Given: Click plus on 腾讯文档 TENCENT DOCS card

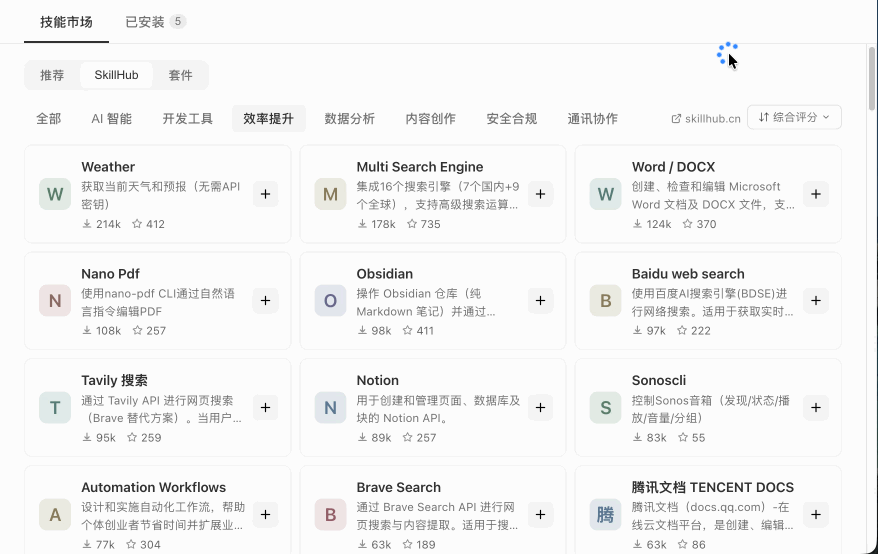Looking at the screenshot, I should coord(816,514).
